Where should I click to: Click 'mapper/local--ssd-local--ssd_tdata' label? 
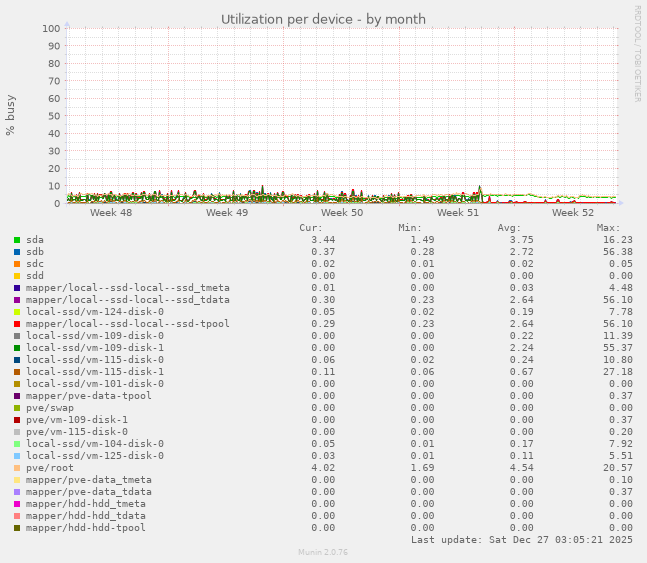(x=128, y=300)
